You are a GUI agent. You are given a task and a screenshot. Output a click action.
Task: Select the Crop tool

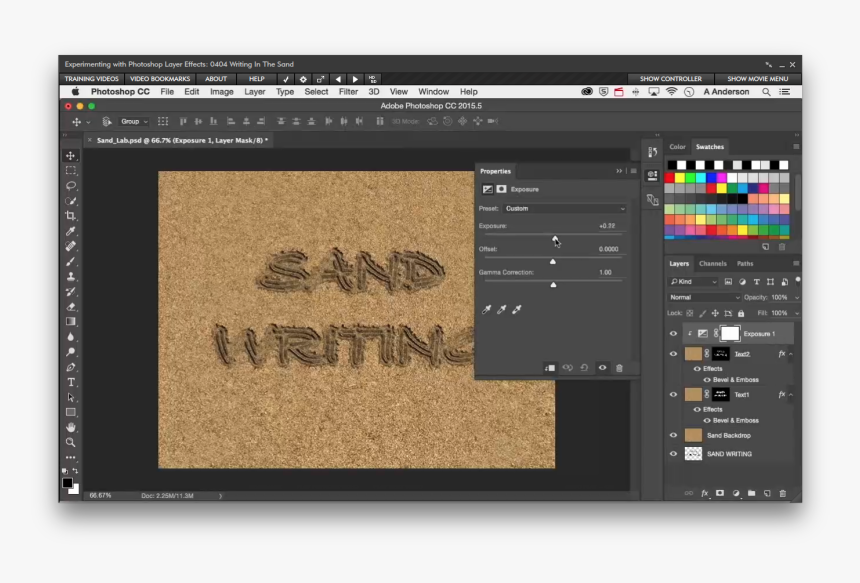71,216
